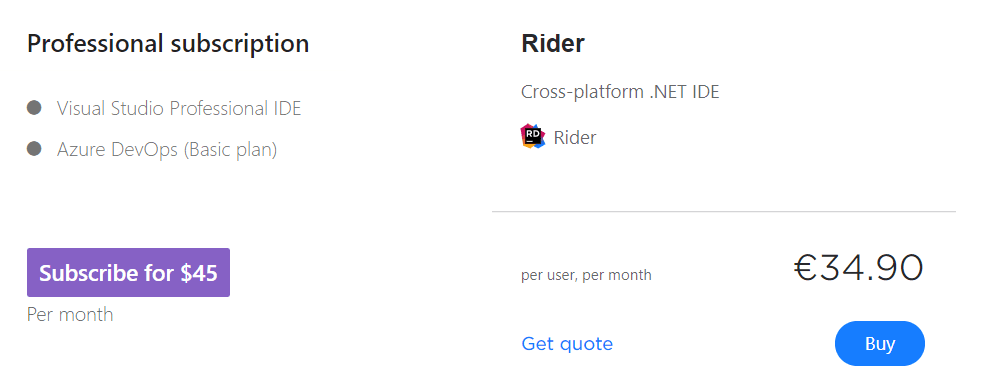Open the Get quote link

[567, 344]
